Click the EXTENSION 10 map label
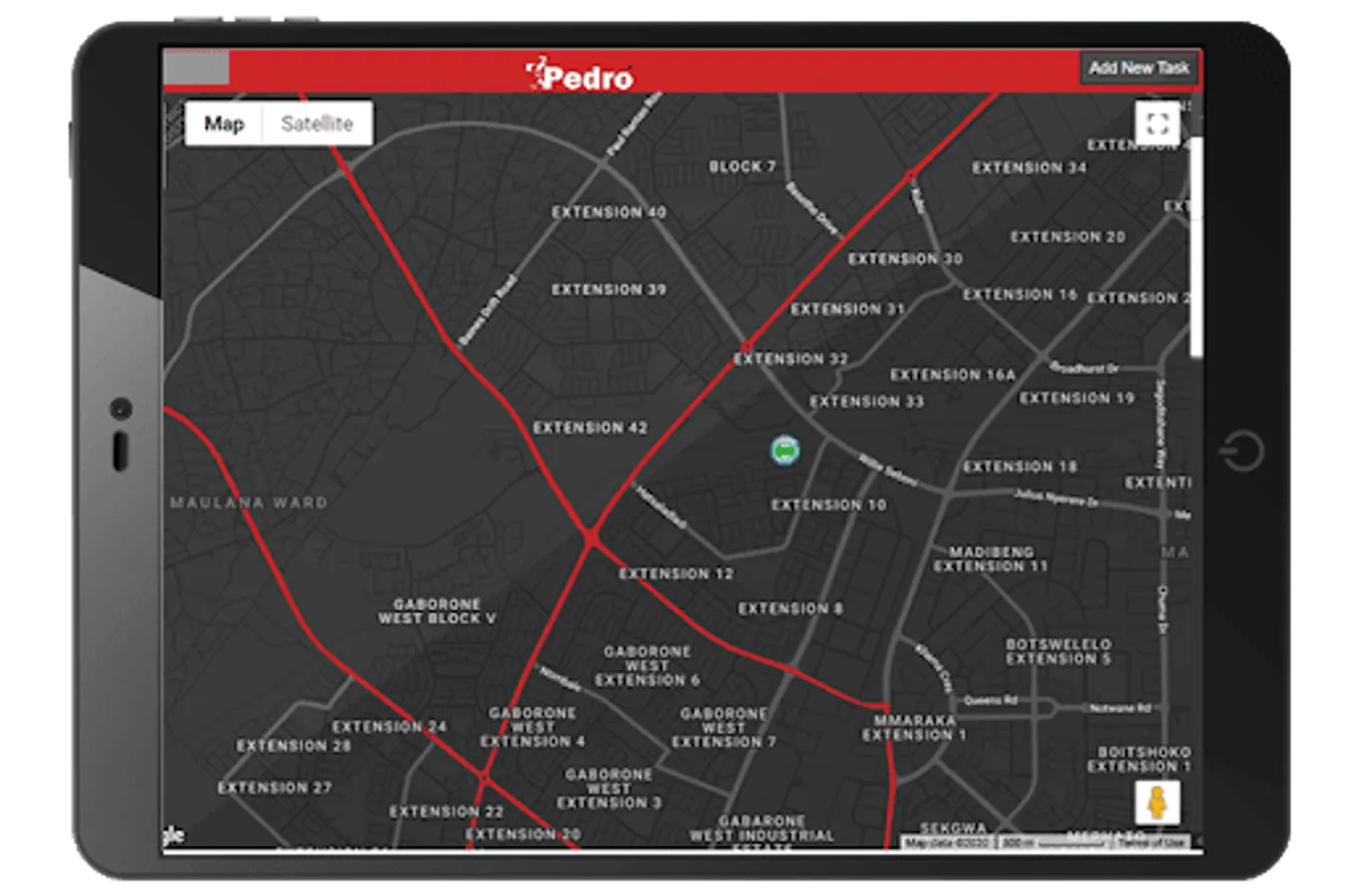 coord(828,505)
